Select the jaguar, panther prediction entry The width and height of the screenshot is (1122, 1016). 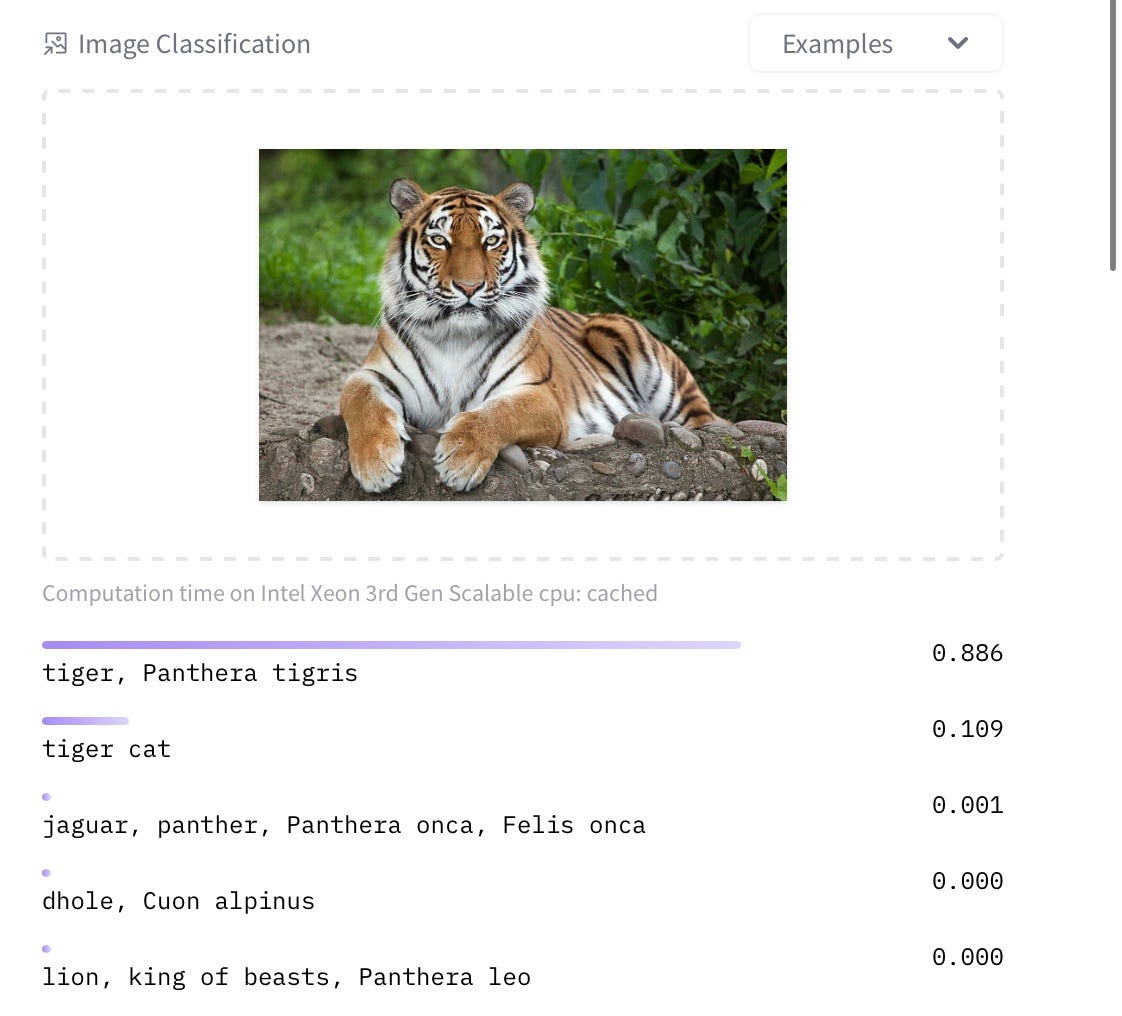coord(343,825)
